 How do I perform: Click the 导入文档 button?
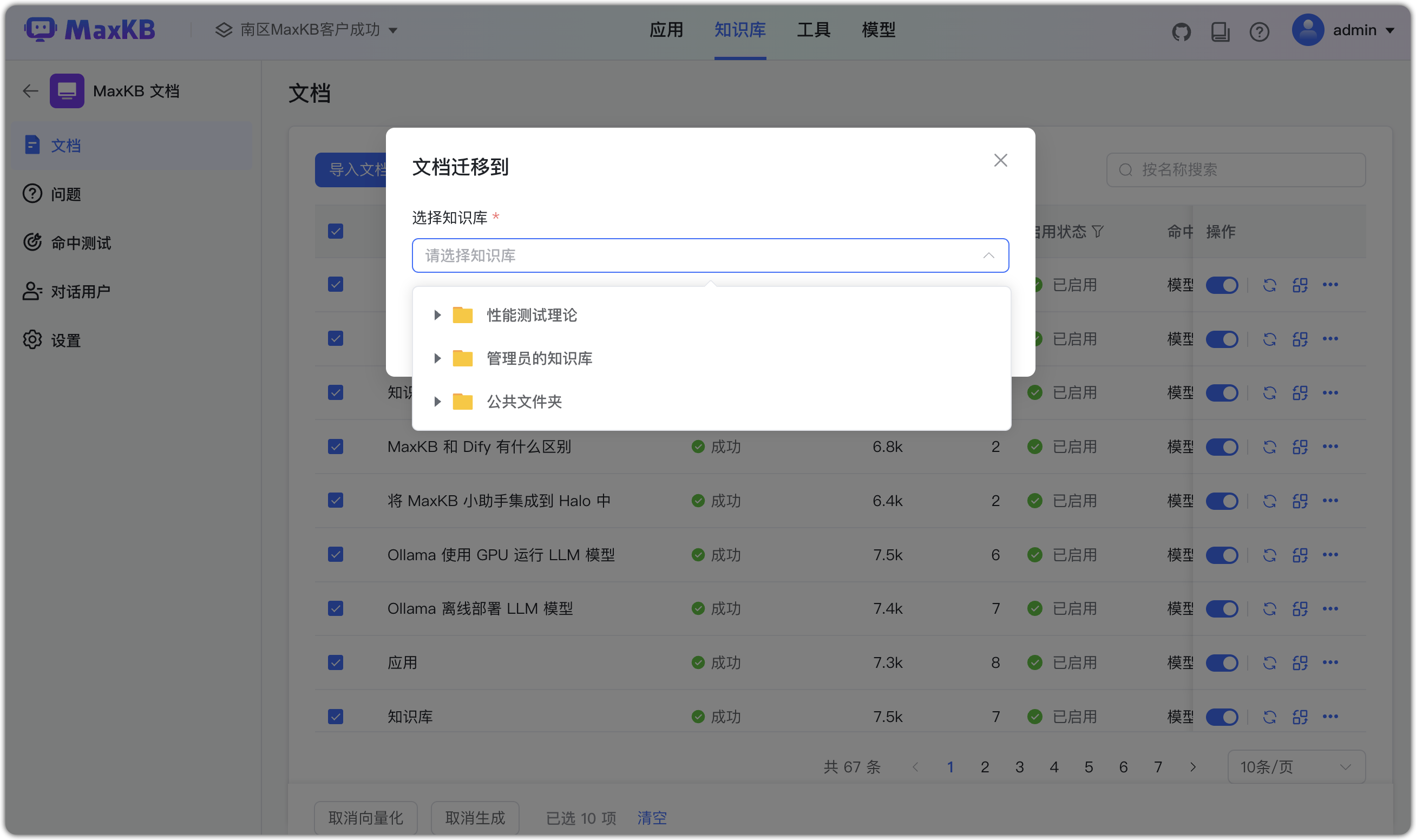click(x=351, y=169)
